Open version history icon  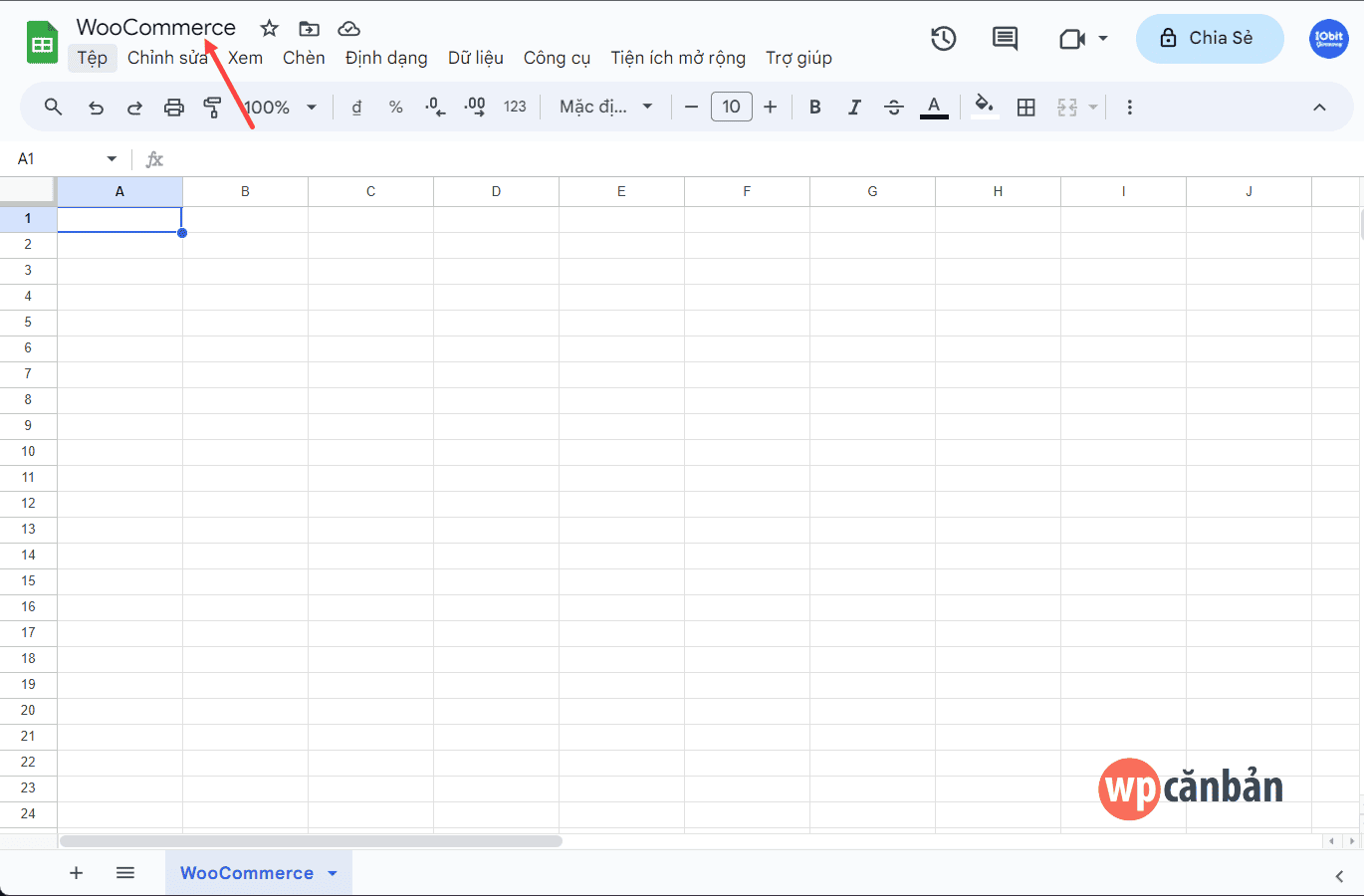pos(943,38)
